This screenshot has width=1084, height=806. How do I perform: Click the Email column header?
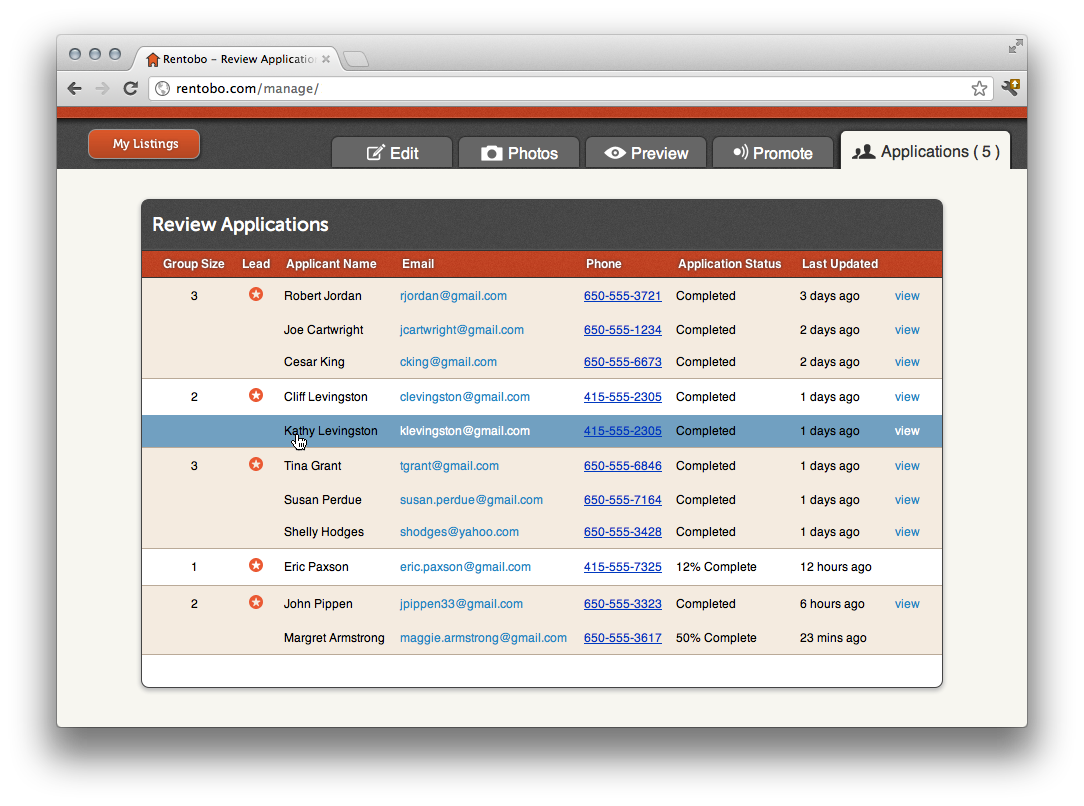pos(418,264)
